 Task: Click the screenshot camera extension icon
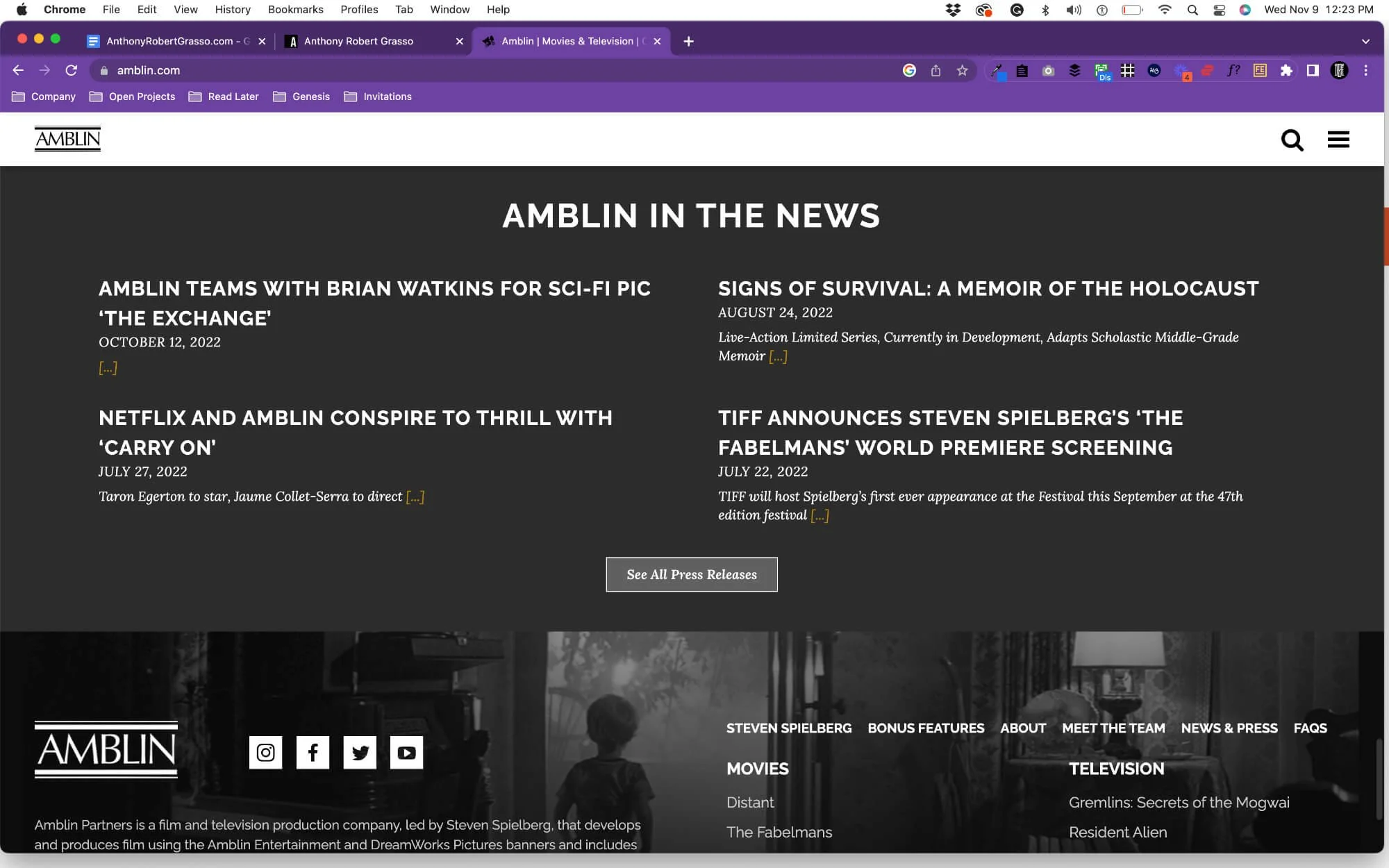pos(1047,70)
